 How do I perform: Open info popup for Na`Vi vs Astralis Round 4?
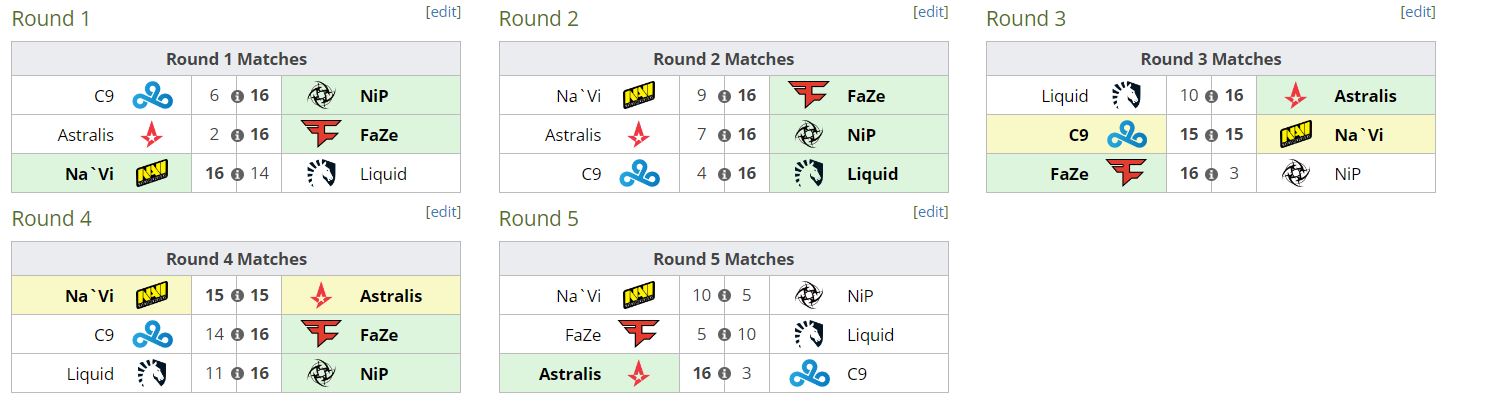point(237,297)
